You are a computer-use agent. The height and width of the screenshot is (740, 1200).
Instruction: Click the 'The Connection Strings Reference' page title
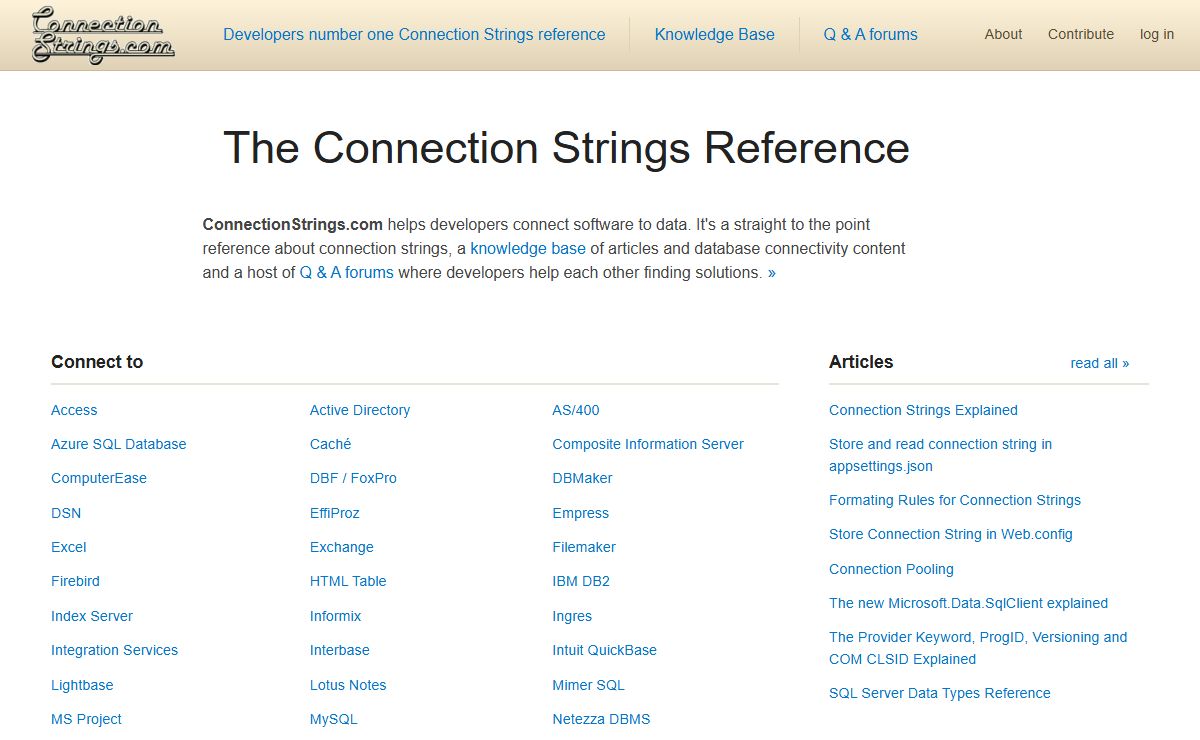[x=566, y=148]
